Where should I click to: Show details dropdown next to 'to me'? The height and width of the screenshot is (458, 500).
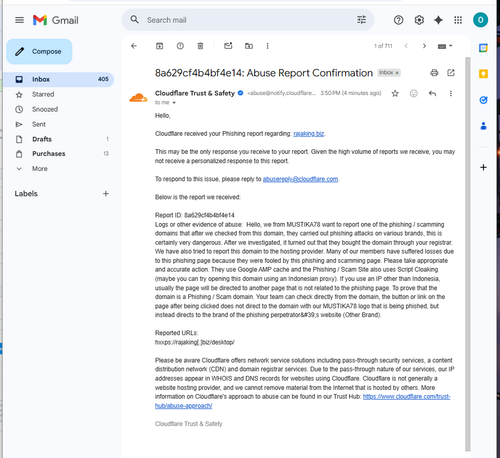pos(174,103)
